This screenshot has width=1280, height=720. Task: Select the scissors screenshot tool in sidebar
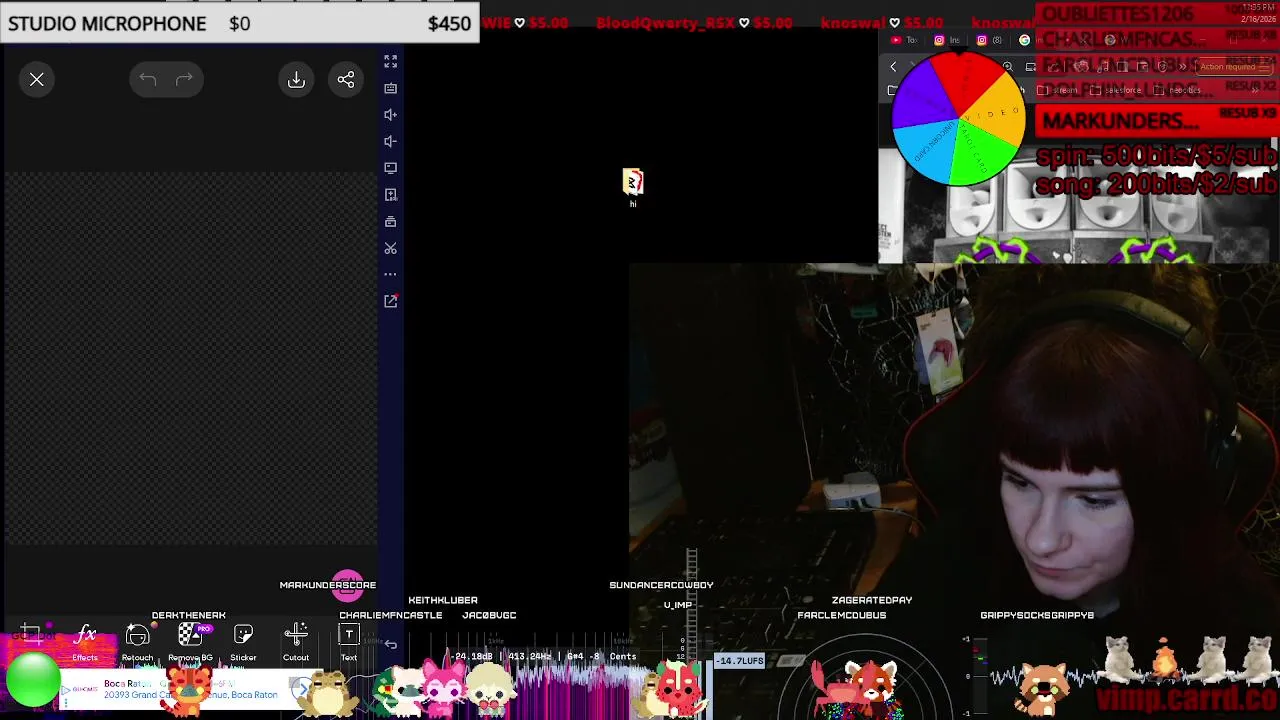tap(391, 248)
